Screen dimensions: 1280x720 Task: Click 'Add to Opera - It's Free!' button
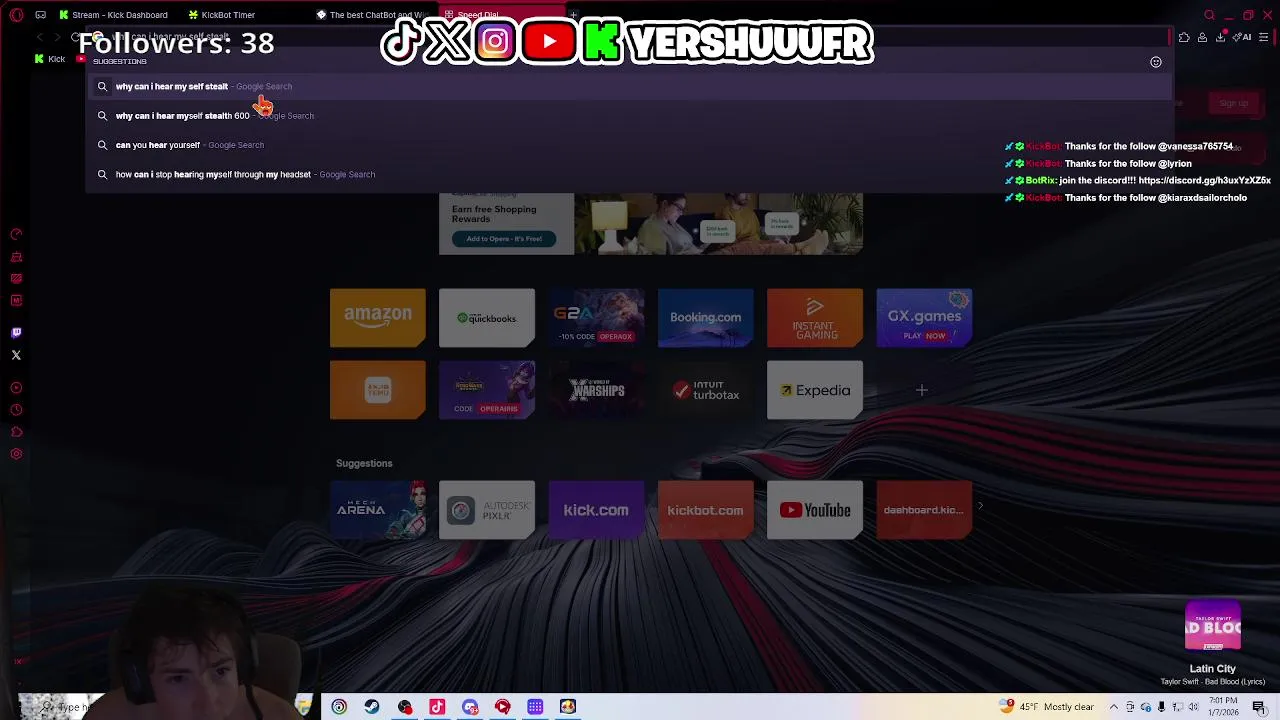[504, 239]
